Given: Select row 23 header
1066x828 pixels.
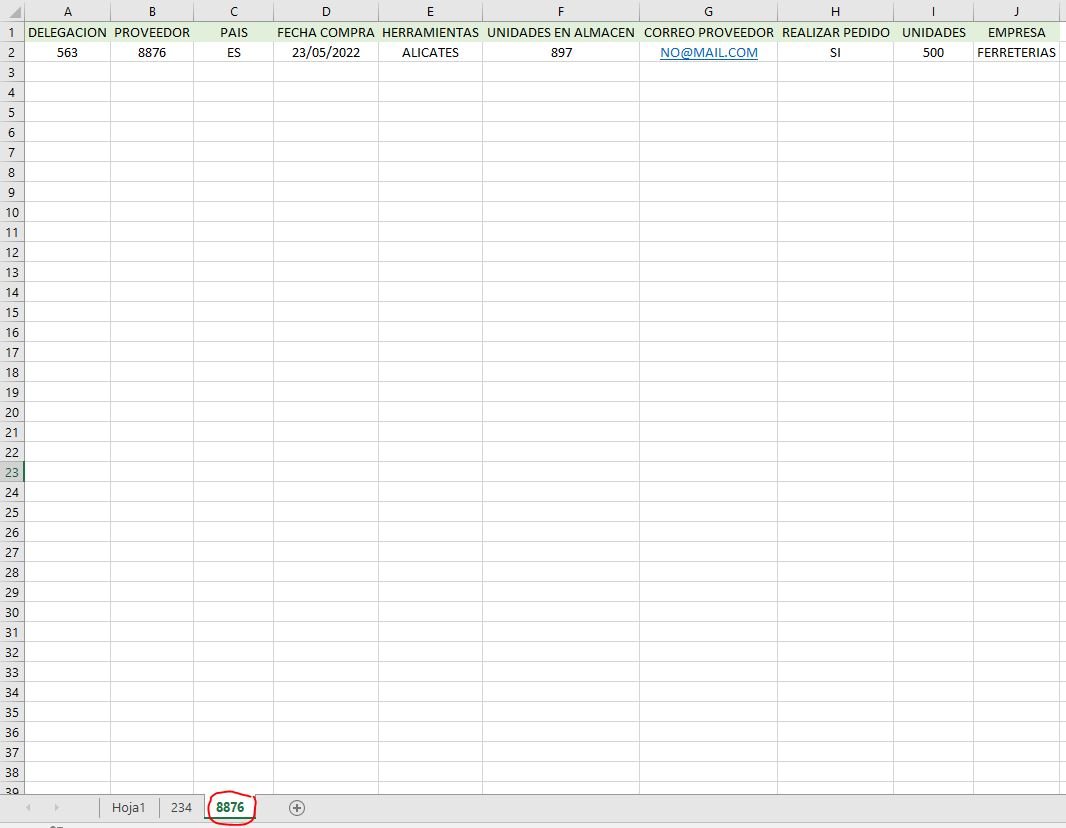Looking at the screenshot, I should point(12,472).
